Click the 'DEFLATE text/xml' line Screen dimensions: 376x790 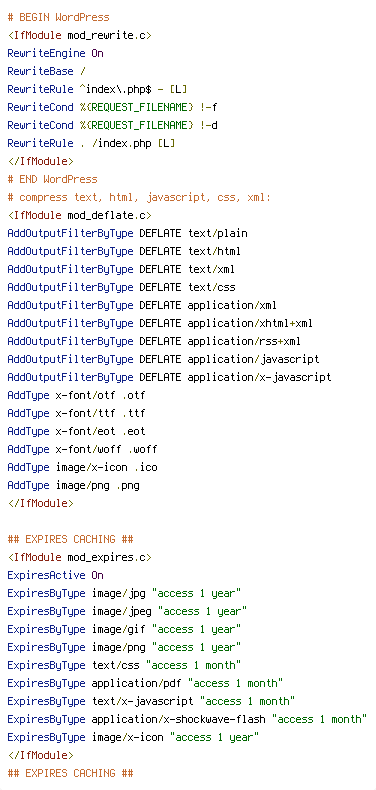pyautogui.click(x=121, y=270)
